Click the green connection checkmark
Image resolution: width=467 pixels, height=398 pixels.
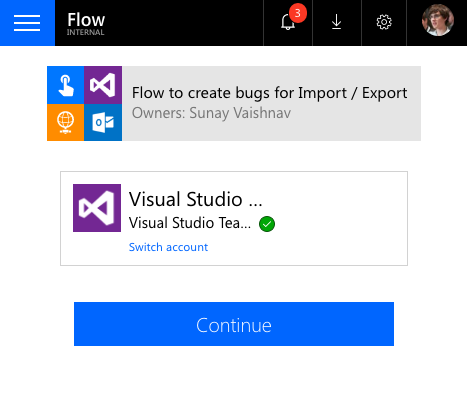click(267, 224)
